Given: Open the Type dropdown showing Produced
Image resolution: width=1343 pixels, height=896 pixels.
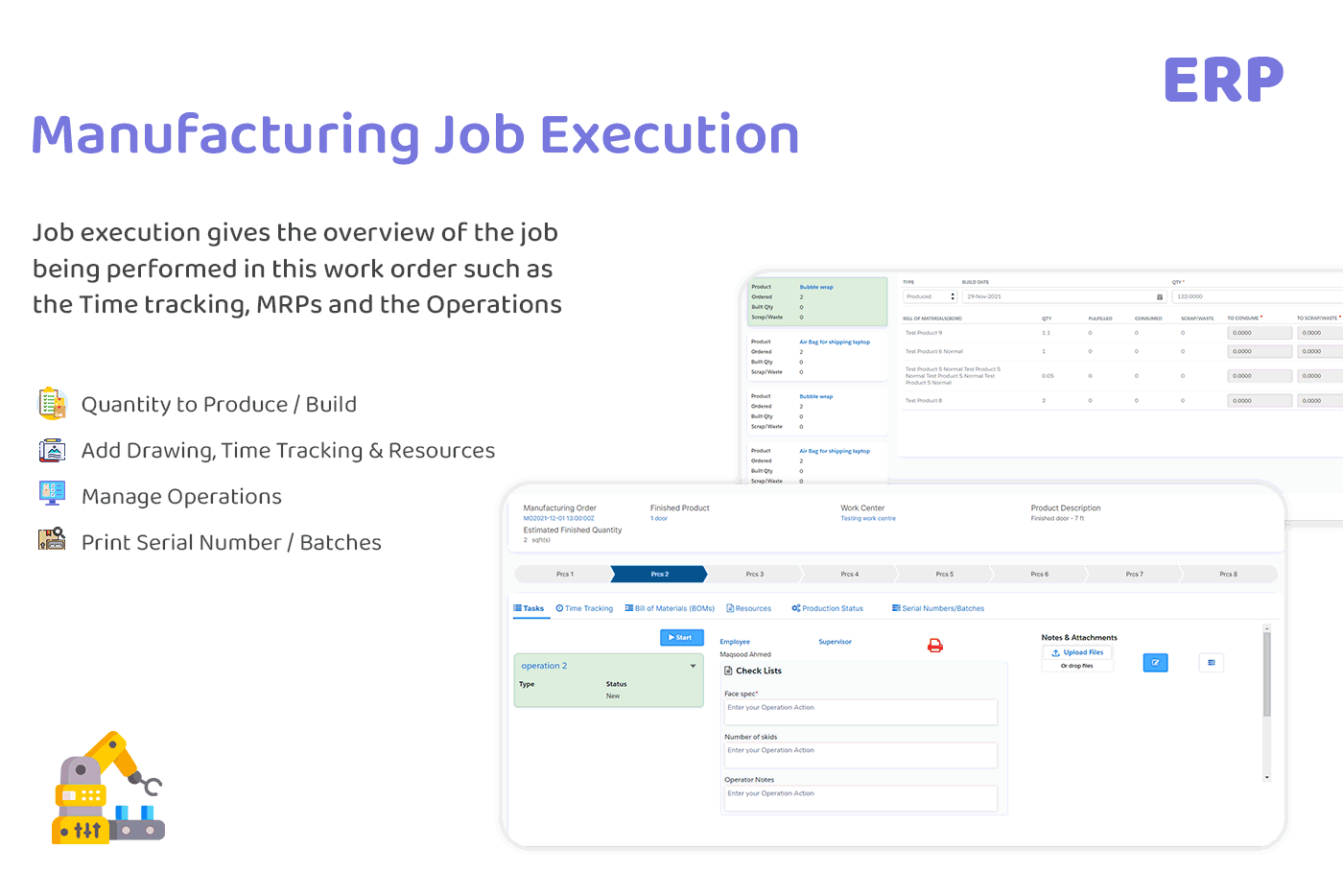Looking at the screenshot, I should tap(929, 295).
